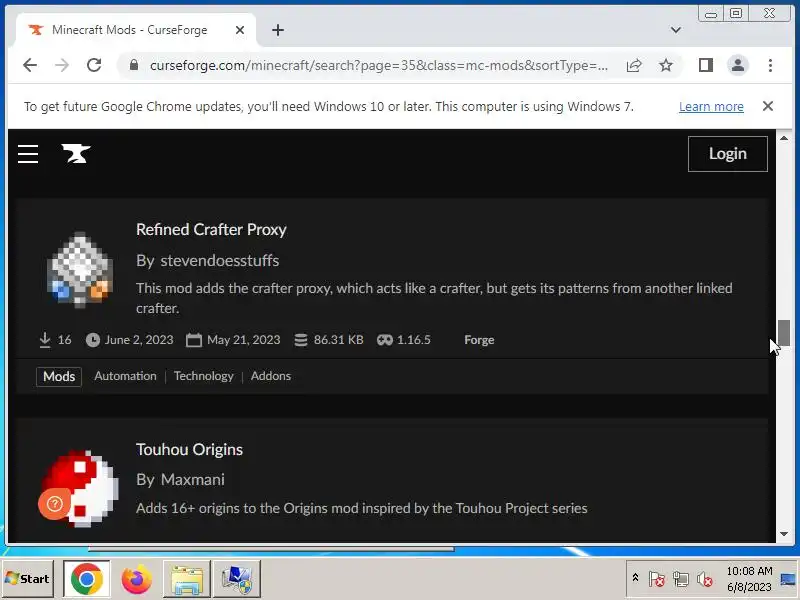Click the muted volume tray icon
Screen dimensions: 800x600
click(x=704, y=579)
